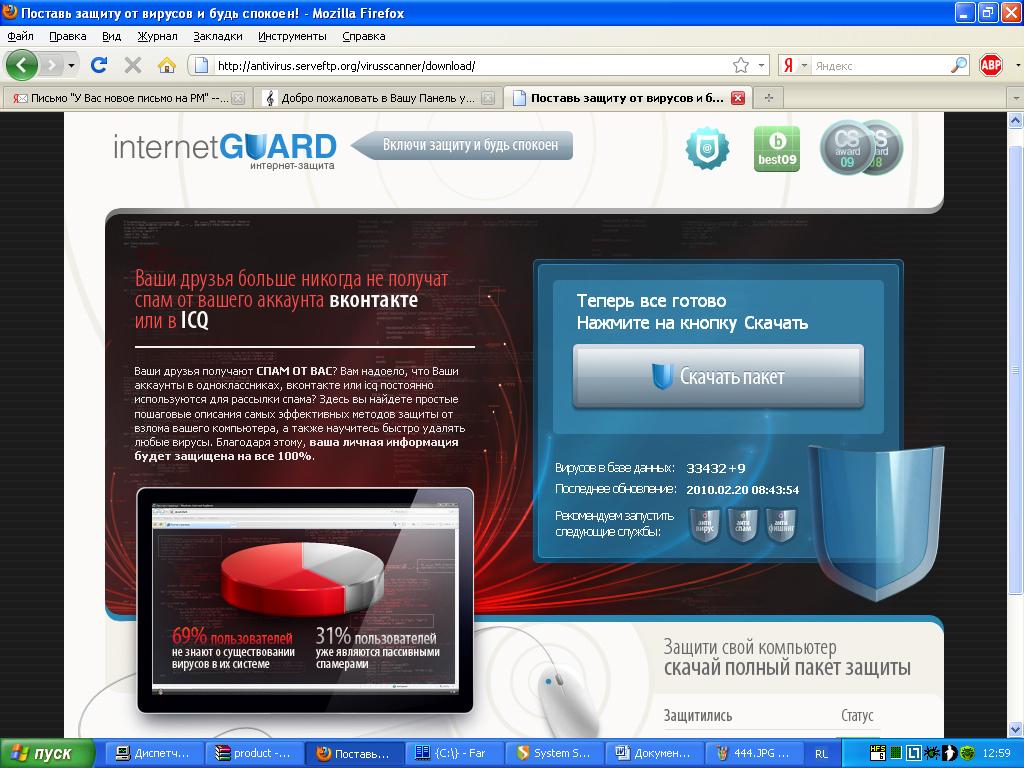1024x768 pixels.
Task: Open a new tab with the plus button
Action: (x=769, y=98)
